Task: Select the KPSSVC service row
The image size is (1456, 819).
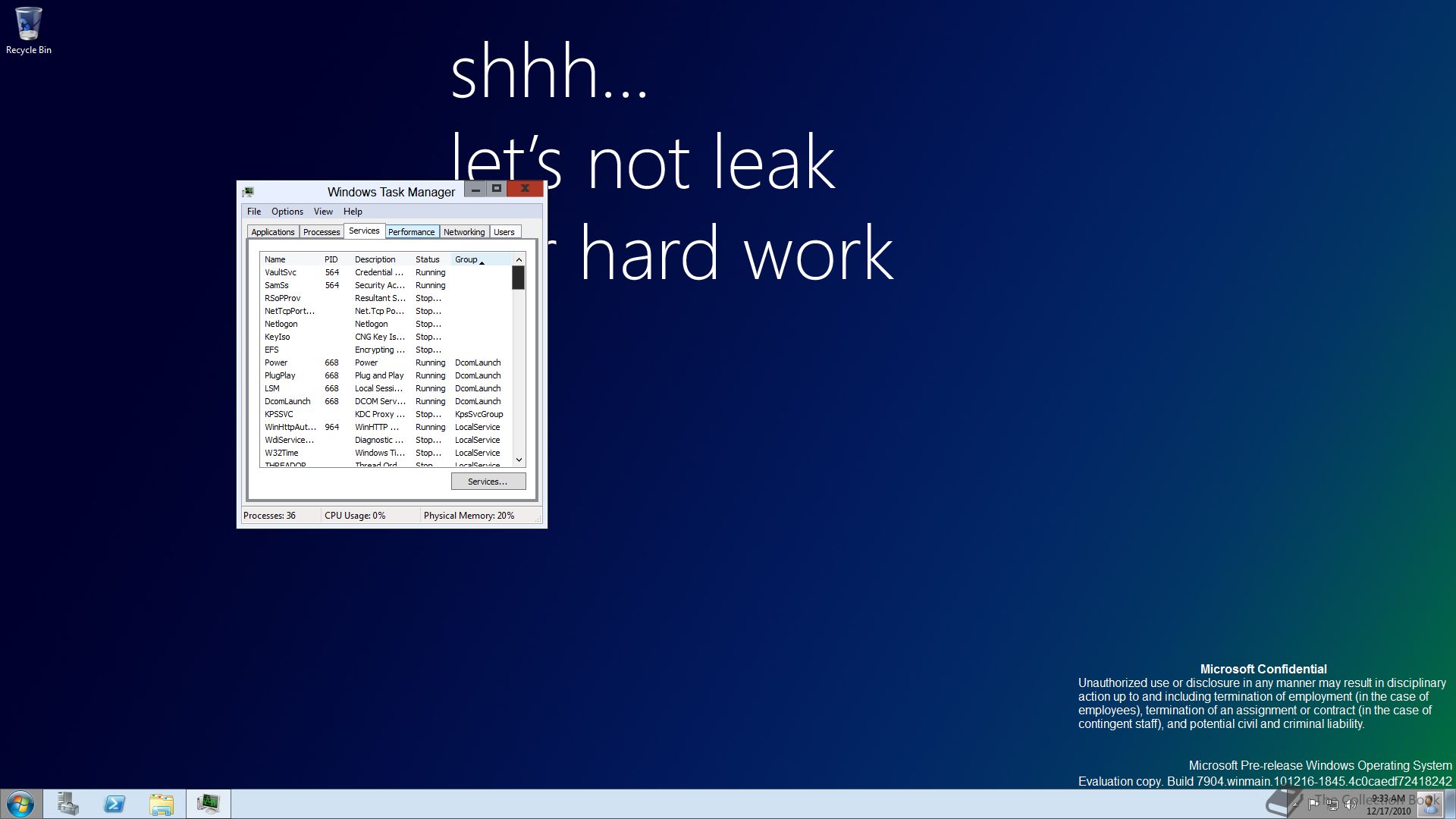Action: (386, 414)
